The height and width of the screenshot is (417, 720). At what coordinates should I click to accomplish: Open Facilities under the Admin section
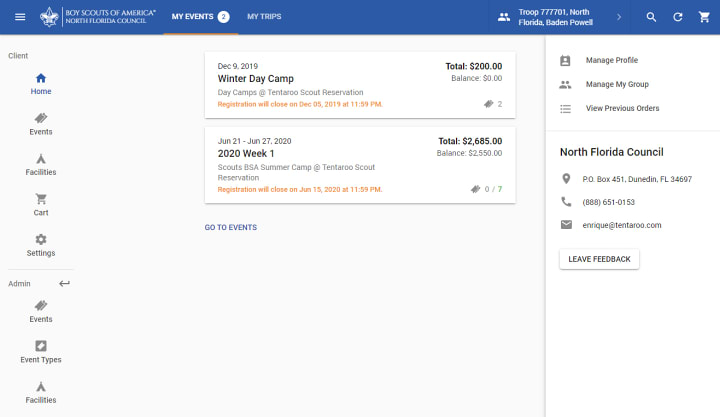point(41,393)
